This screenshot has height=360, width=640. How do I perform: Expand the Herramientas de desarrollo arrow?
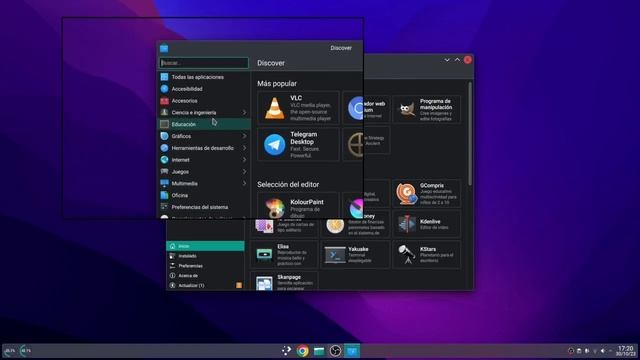[x=244, y=148]
